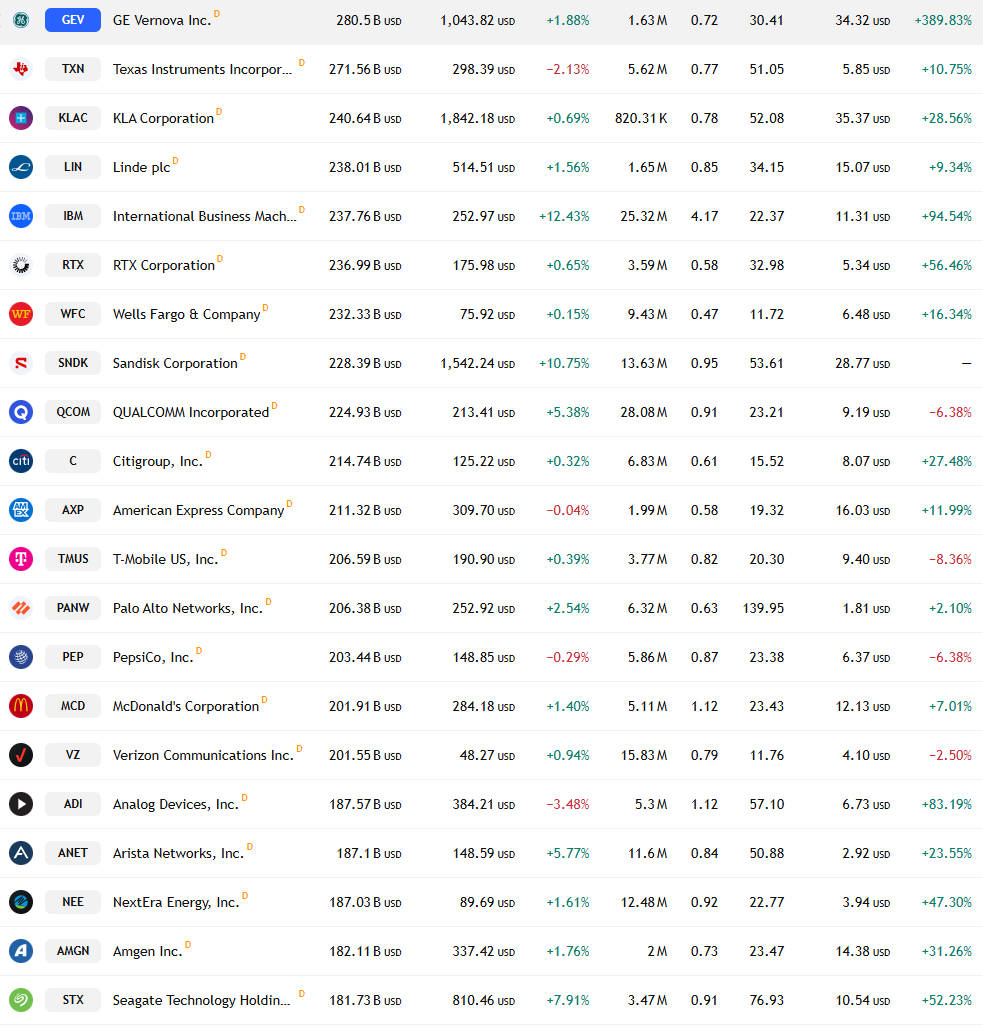983x1031 pixels.
Task: Click the Wells Fargo logo icon
Action: tap(21, 314)
